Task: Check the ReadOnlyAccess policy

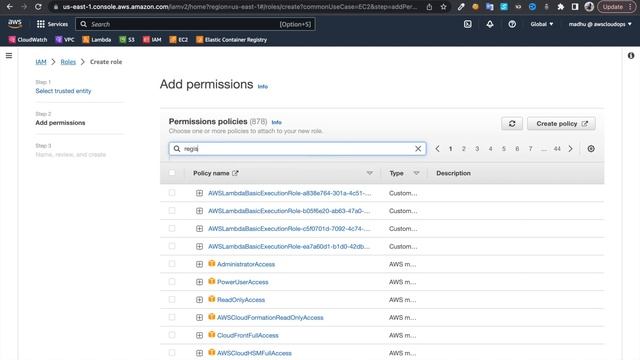Action: click(x=172, y=300)
